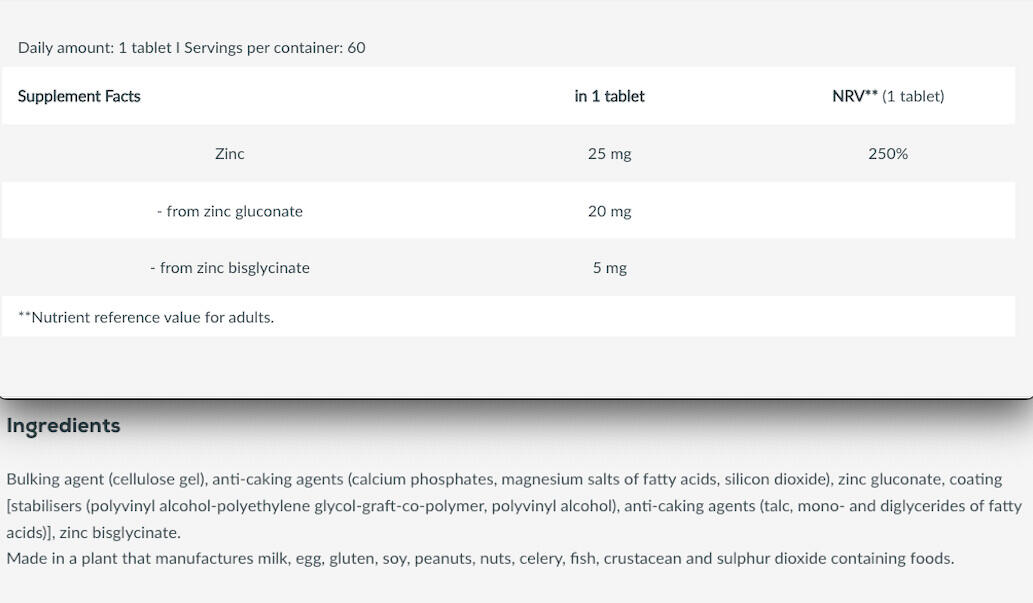Click Servings per container: 60 text
Screen dimensions: 1033x603
click(x=275, y=48)
